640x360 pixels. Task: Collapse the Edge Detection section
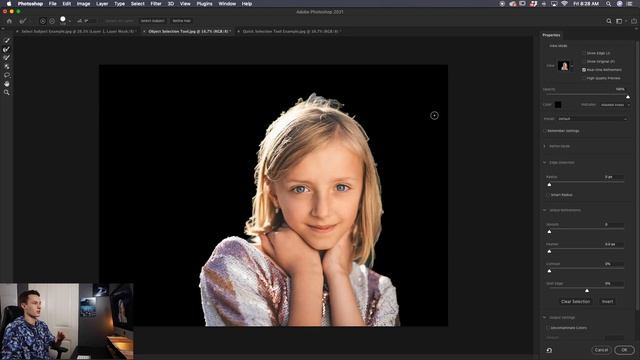tap(544, 162)
